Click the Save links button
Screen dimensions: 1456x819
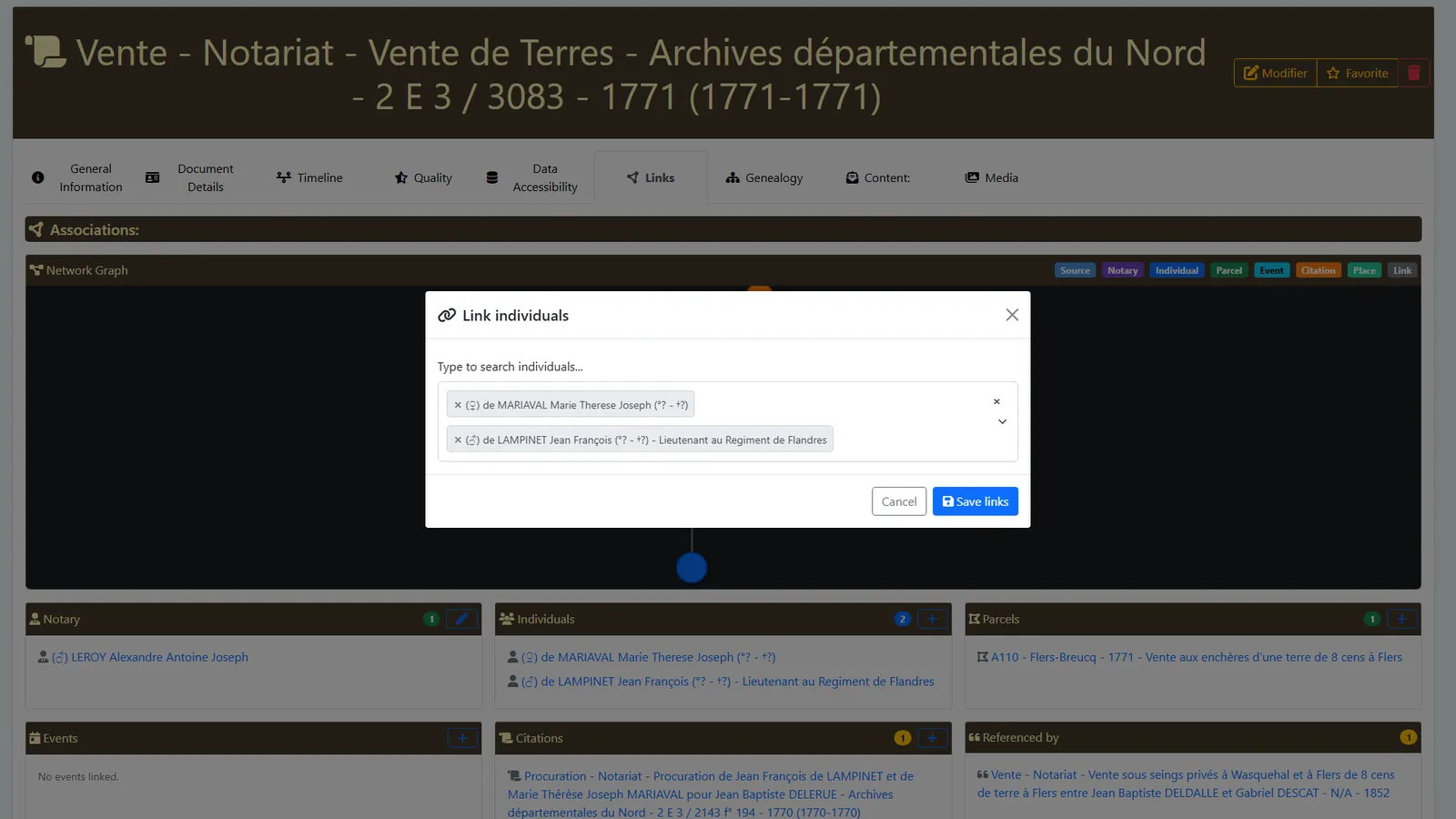976,501
